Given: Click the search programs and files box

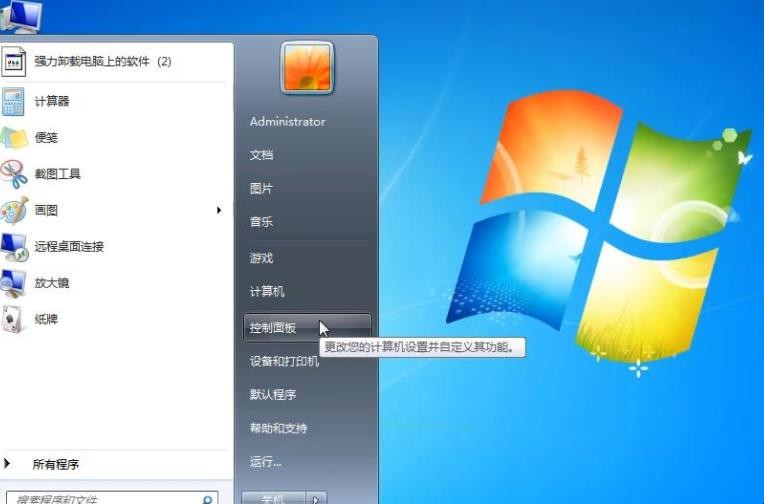Looking at the screenshot, I should [112, 499].
